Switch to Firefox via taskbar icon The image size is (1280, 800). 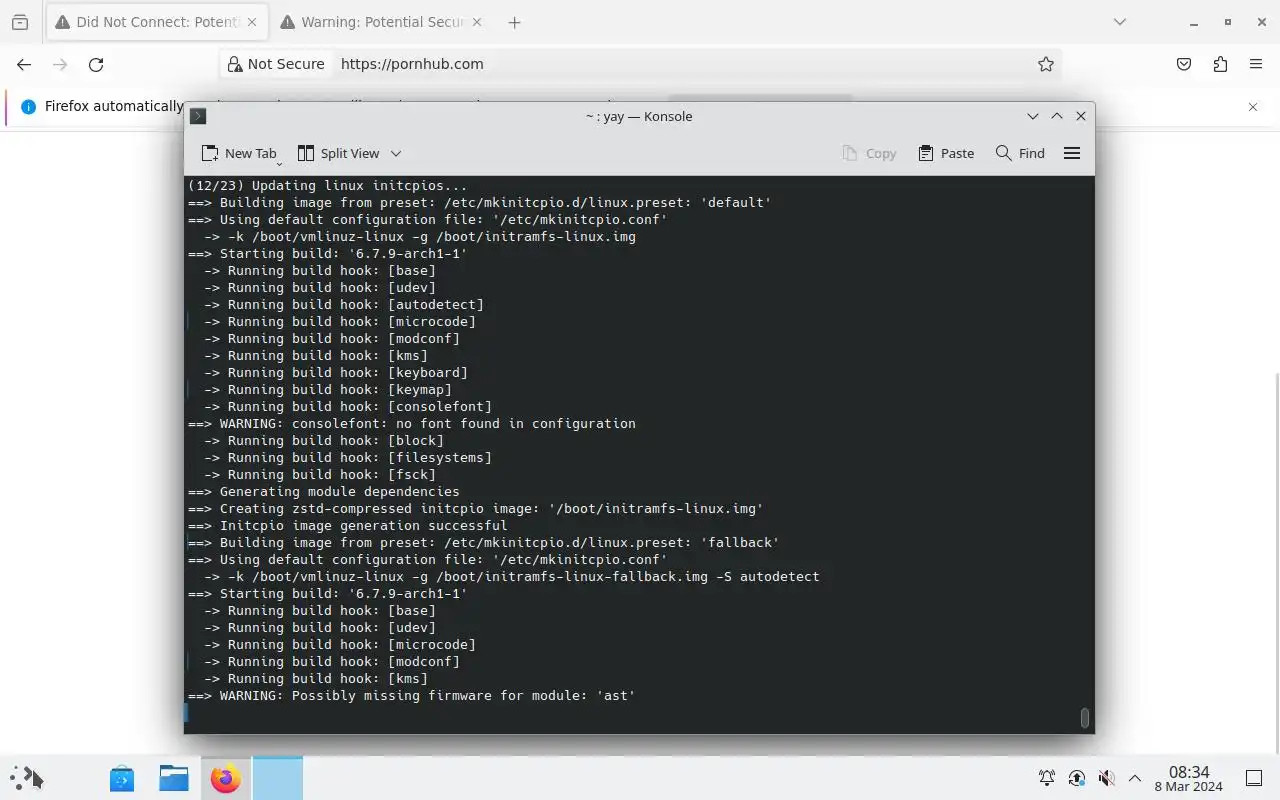226,777
